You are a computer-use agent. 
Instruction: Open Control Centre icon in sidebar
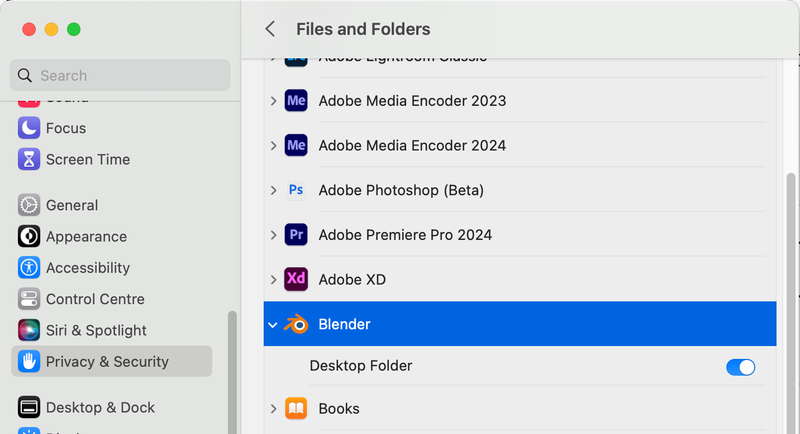pos(29,299)
